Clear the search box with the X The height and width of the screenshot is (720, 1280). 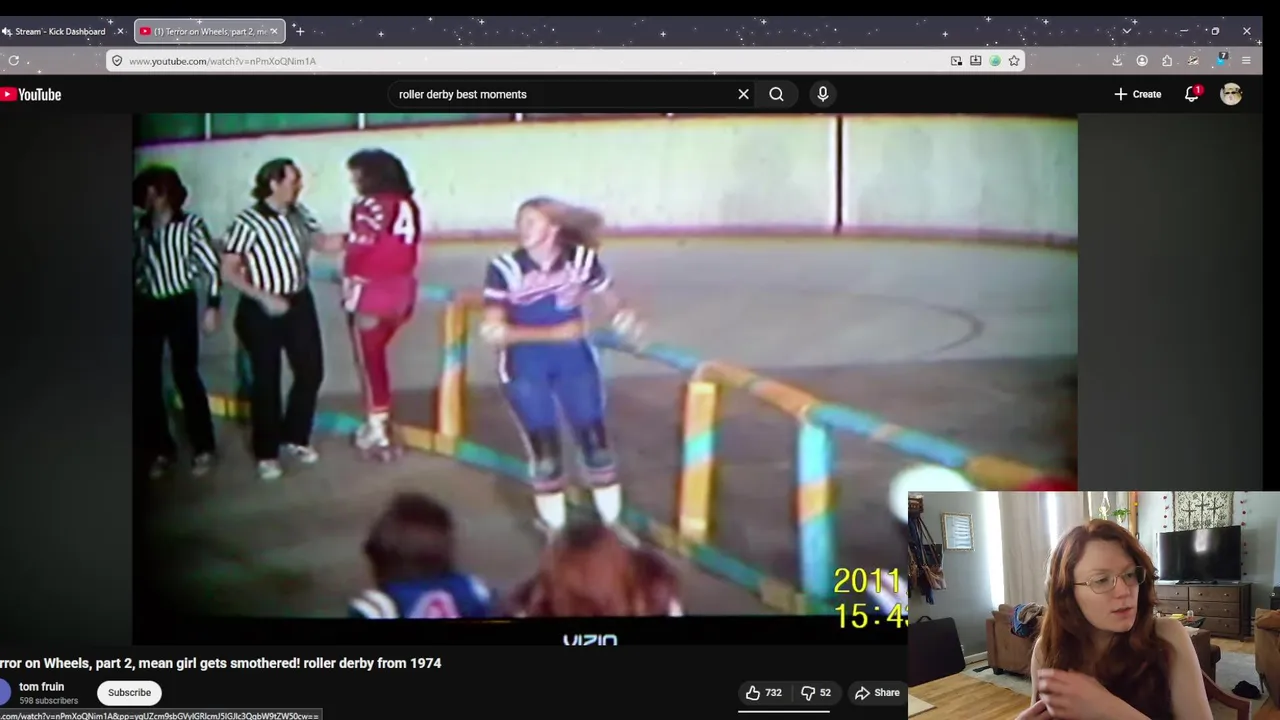coord(743,94)
